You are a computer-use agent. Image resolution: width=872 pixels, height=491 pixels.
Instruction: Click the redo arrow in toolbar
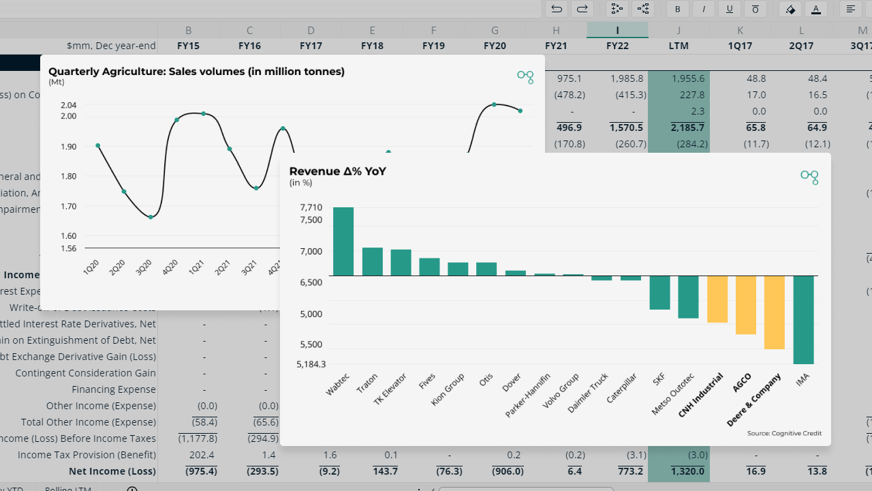click(x=582, y=9)
